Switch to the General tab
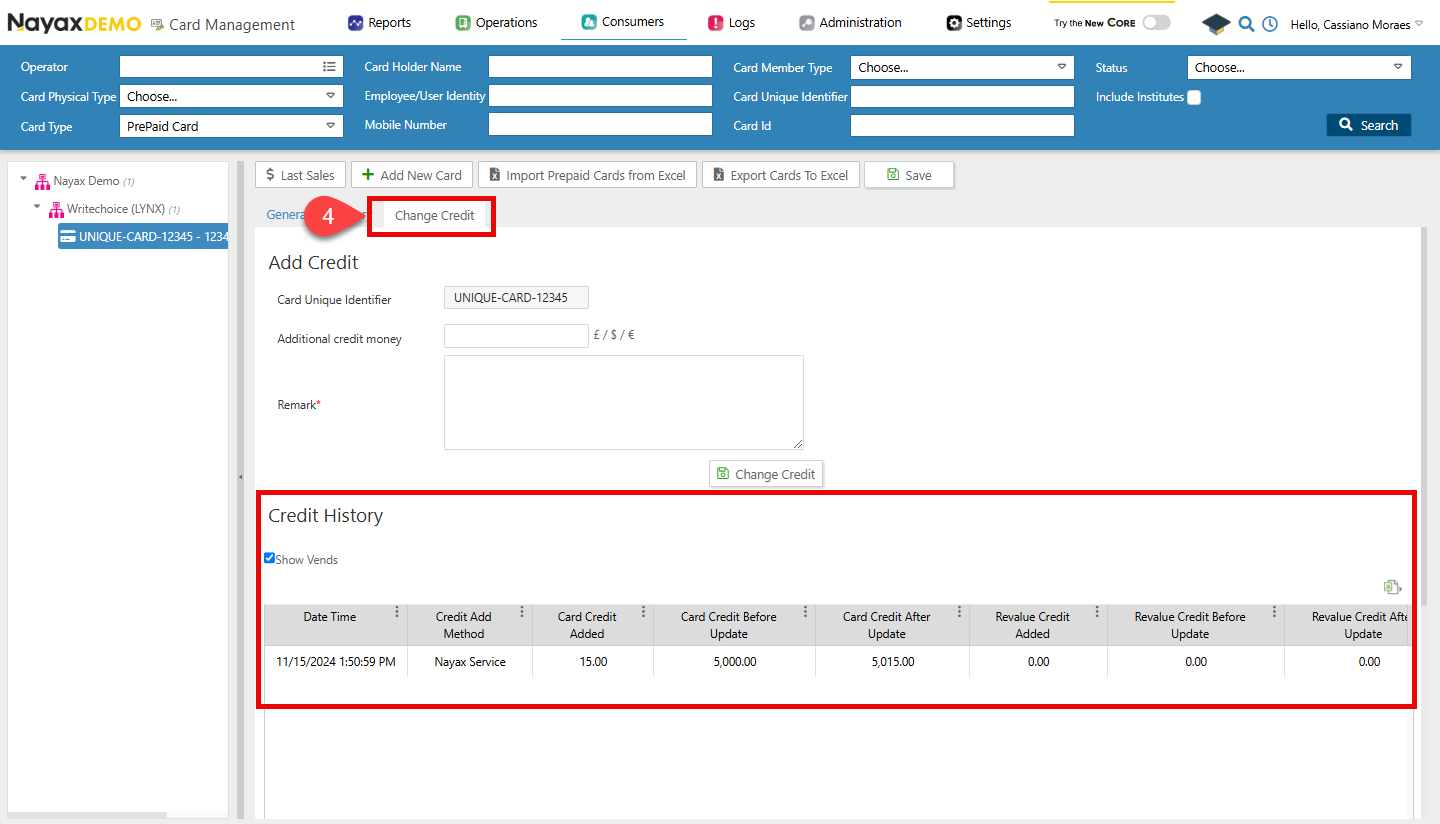The height and width of the screenshot is (824, 1440). click(x=285, y=215)
